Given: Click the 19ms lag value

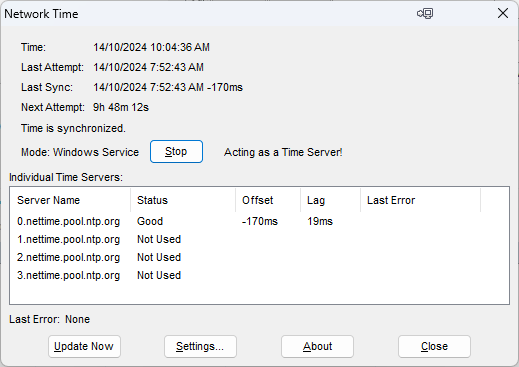Looking at the screenshot, I should [320, 221].
